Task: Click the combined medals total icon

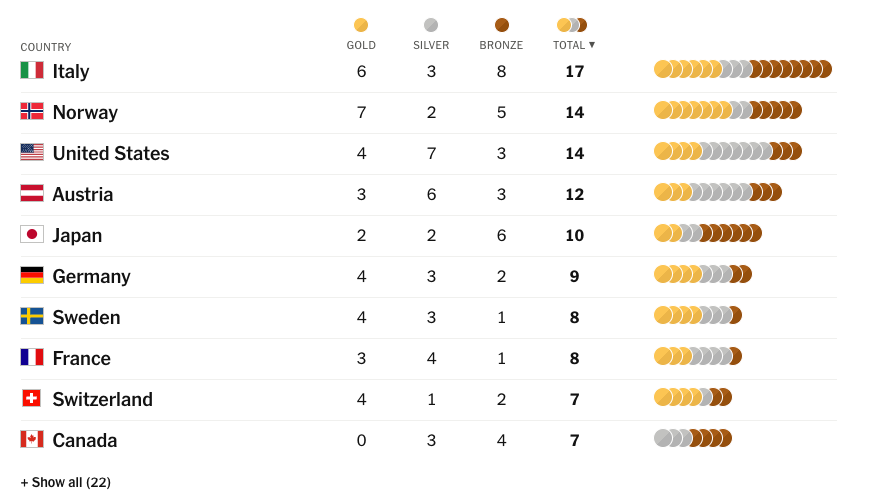Action: pyautogui.click(x=572, y=25)
